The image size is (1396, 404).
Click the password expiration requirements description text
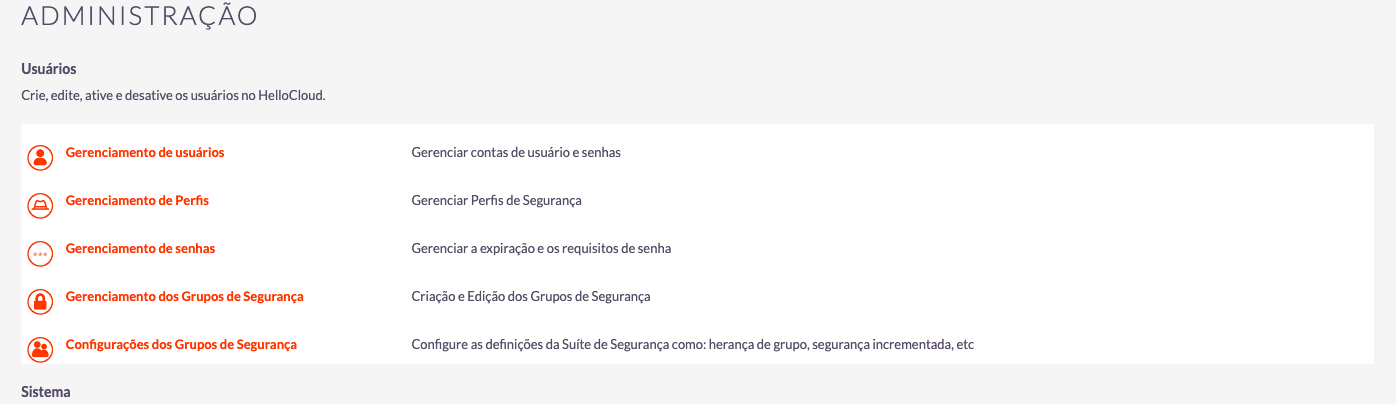click(x=541, y=249)
